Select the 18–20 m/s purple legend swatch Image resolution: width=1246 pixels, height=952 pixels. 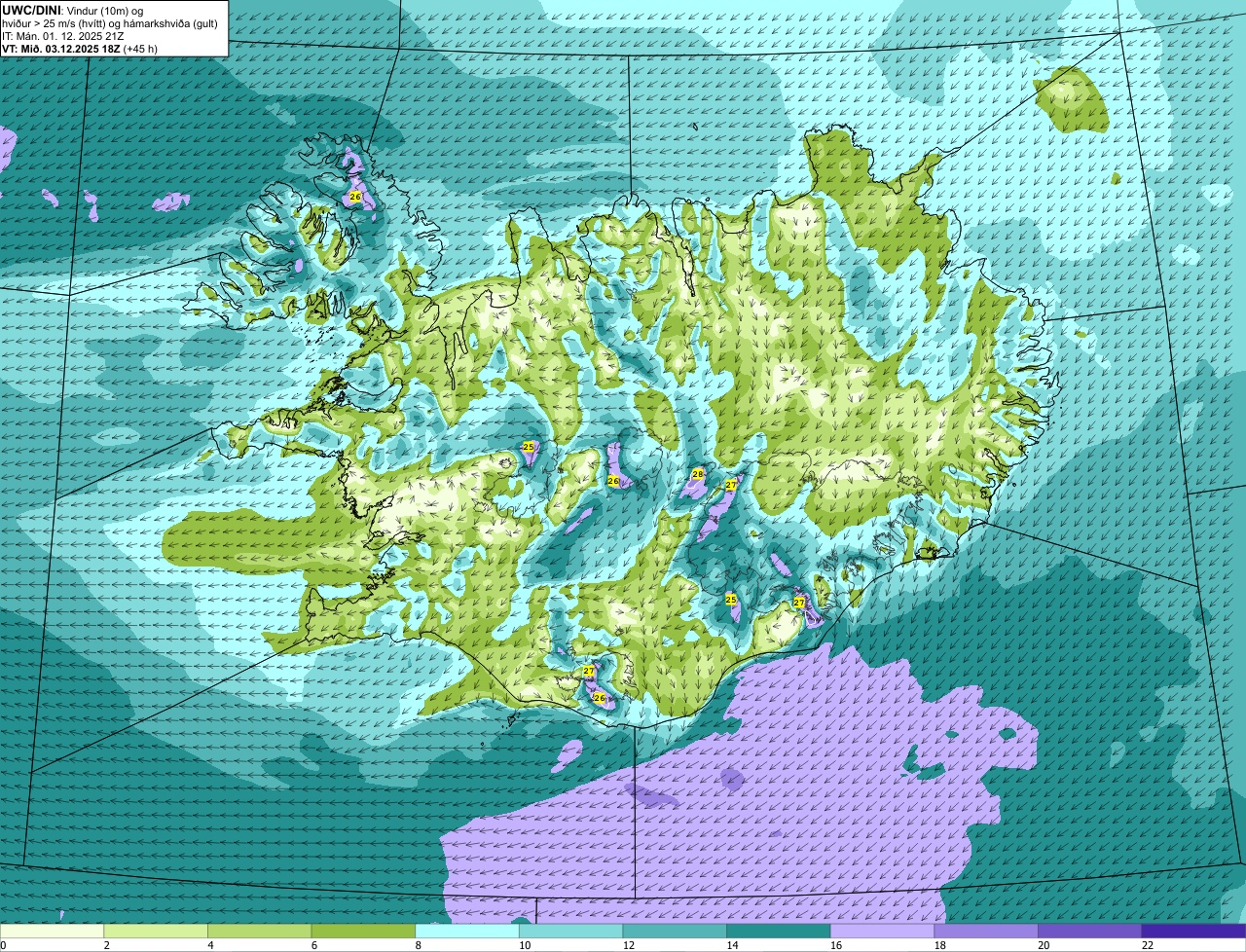[986, 931]
